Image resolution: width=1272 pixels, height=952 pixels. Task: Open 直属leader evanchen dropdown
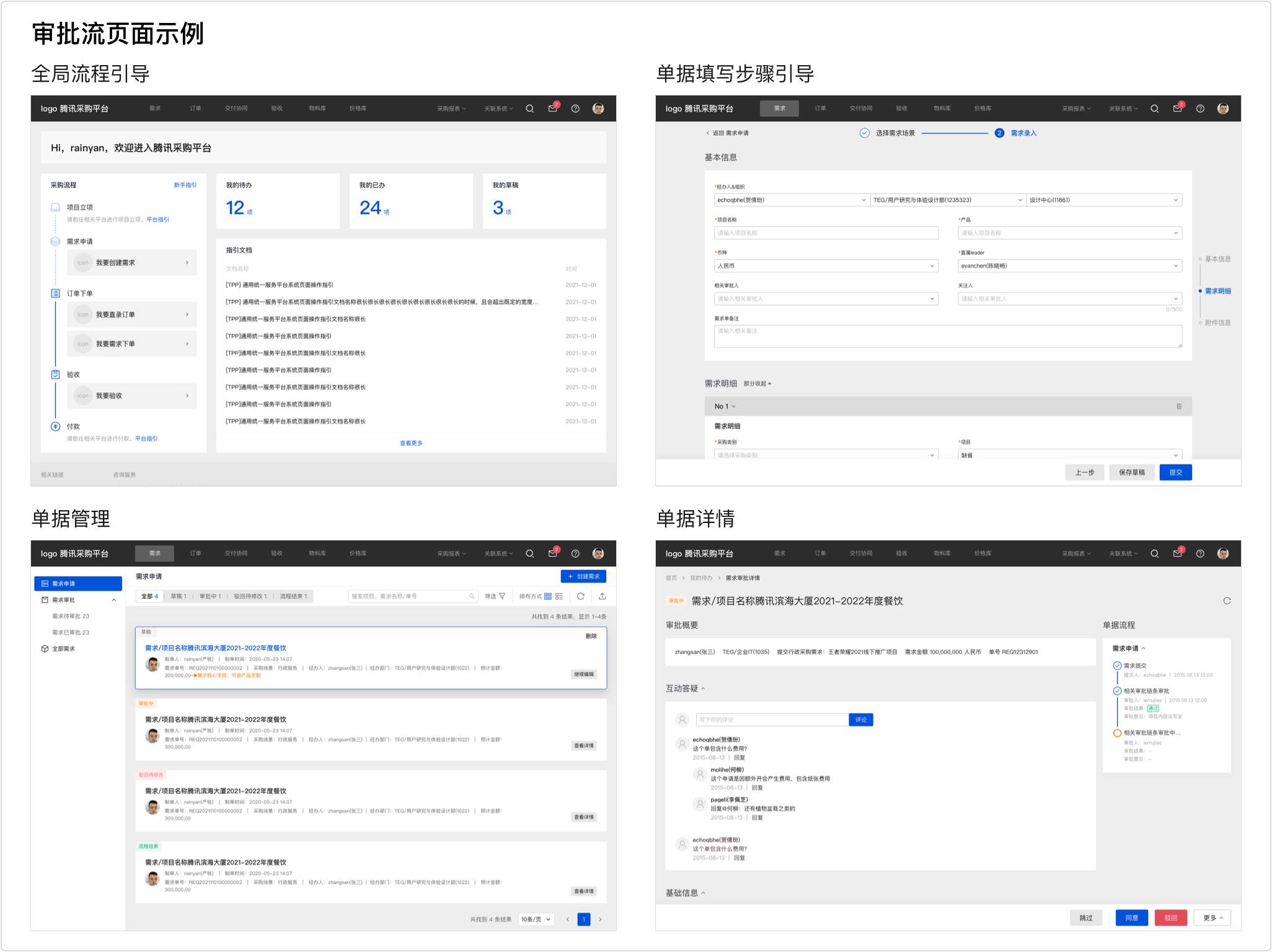tap(1070, 266)
